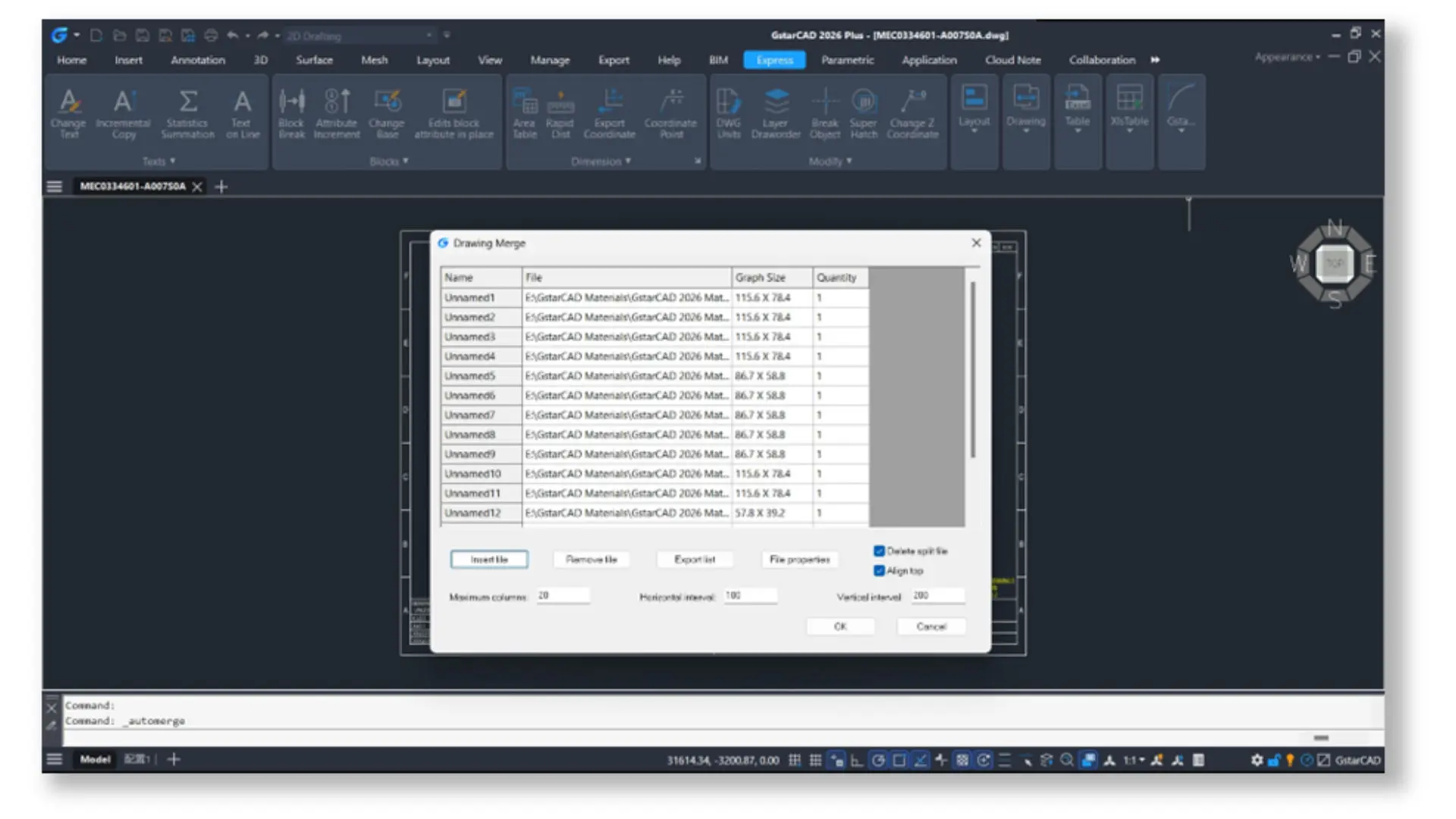This screenshot has height=819, width=1456.
Task: Toggle the Align top checkbox
Action: 879,571
